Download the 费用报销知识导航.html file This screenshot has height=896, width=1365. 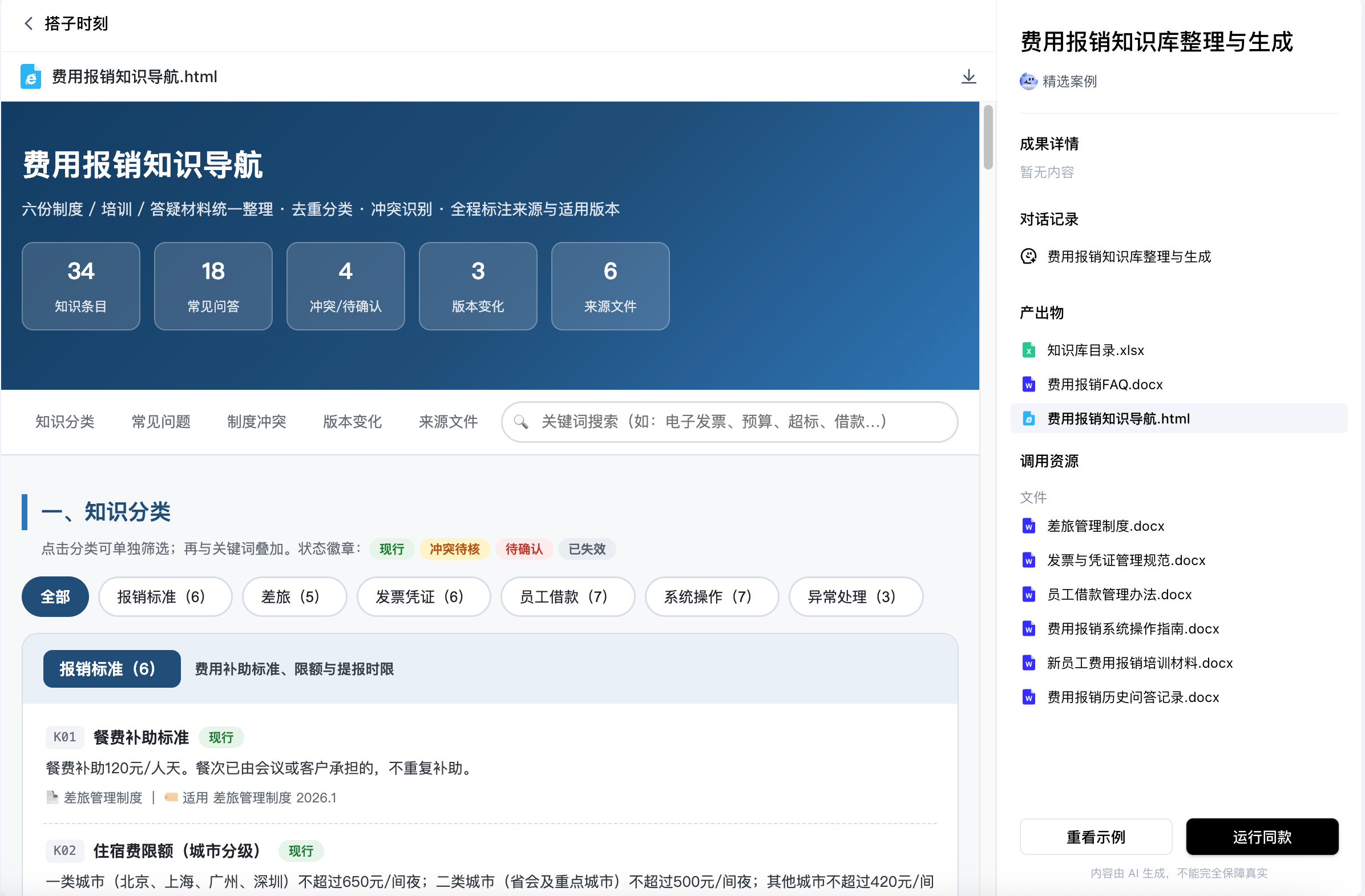pos(969,77)
